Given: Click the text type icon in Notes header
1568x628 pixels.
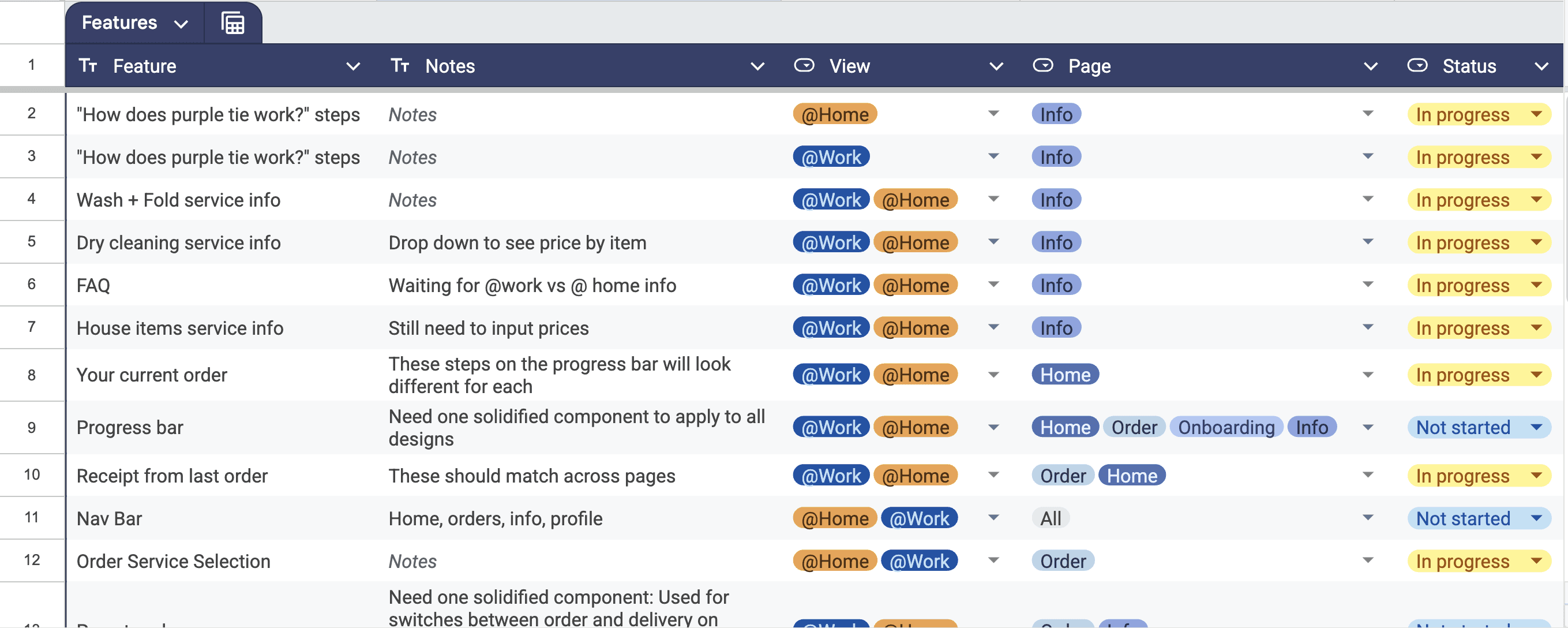Looking at the screenshot, I should [x=400, y=66].
